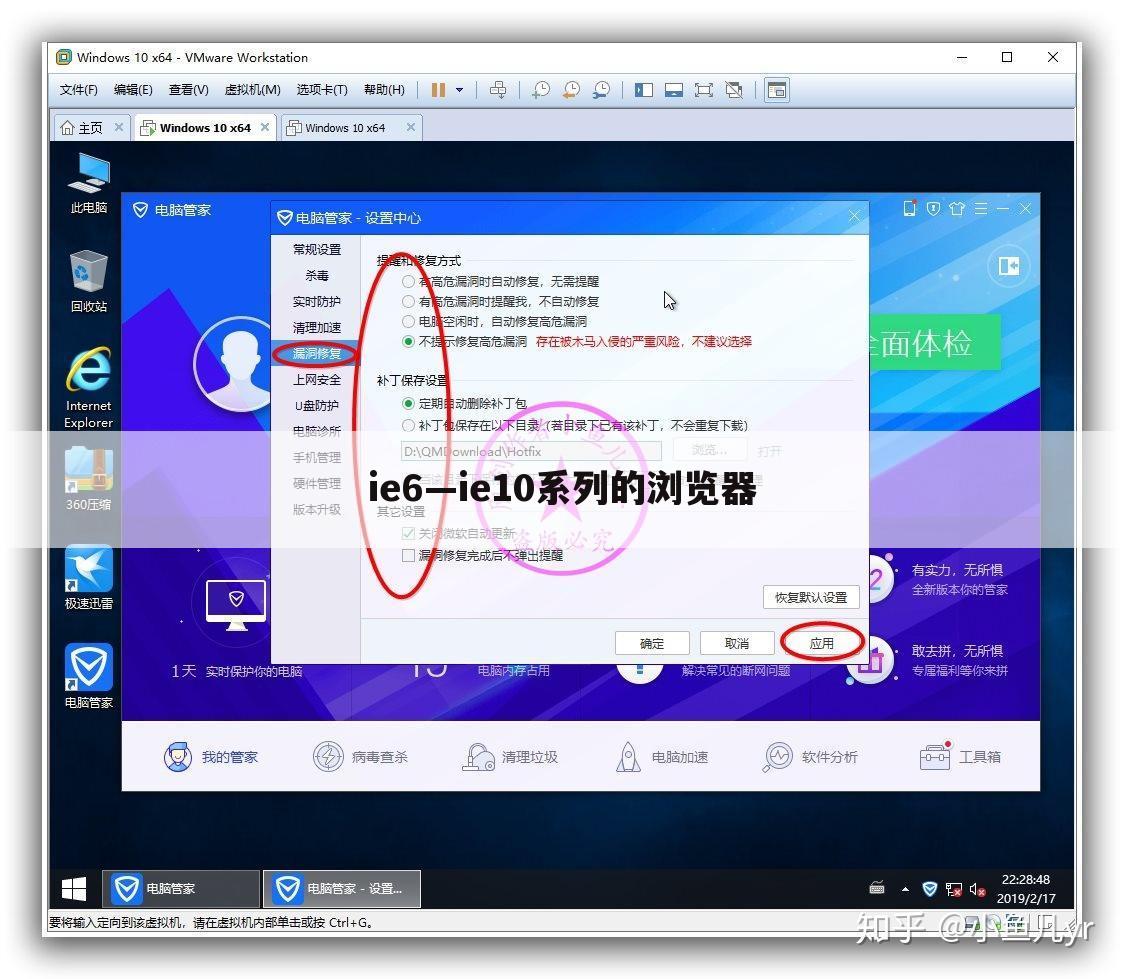Open 工具箱 in bottom navigation
Viewport: 1124px width, 979px height.
pos(960,757)
